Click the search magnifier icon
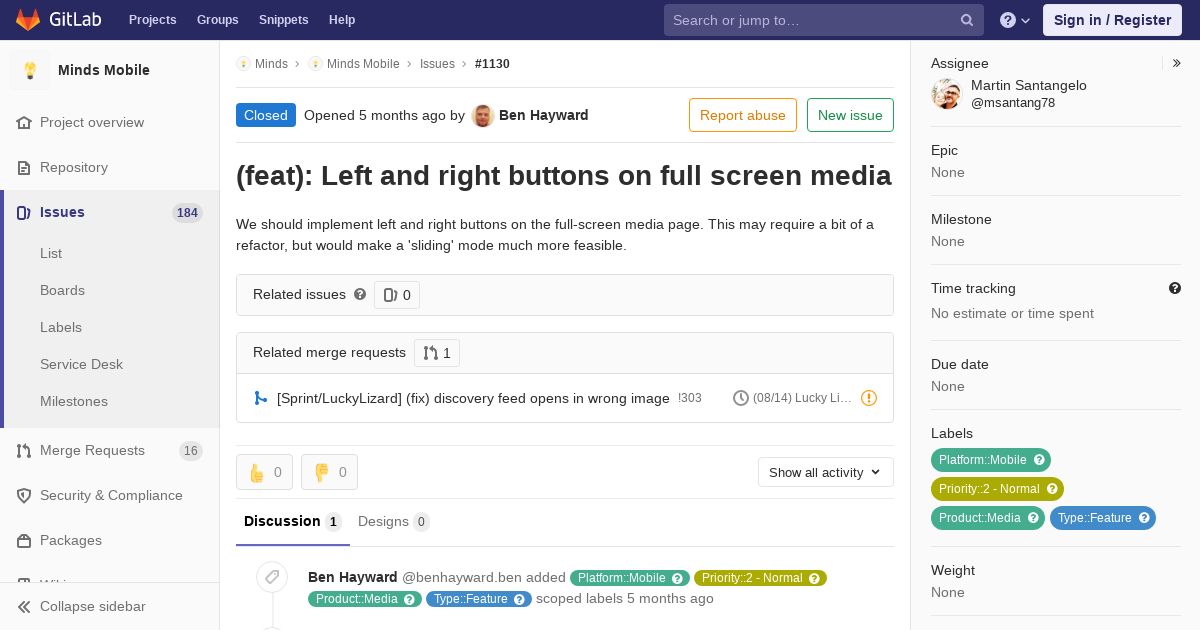 pyautogui.click(x=967, y=20)
